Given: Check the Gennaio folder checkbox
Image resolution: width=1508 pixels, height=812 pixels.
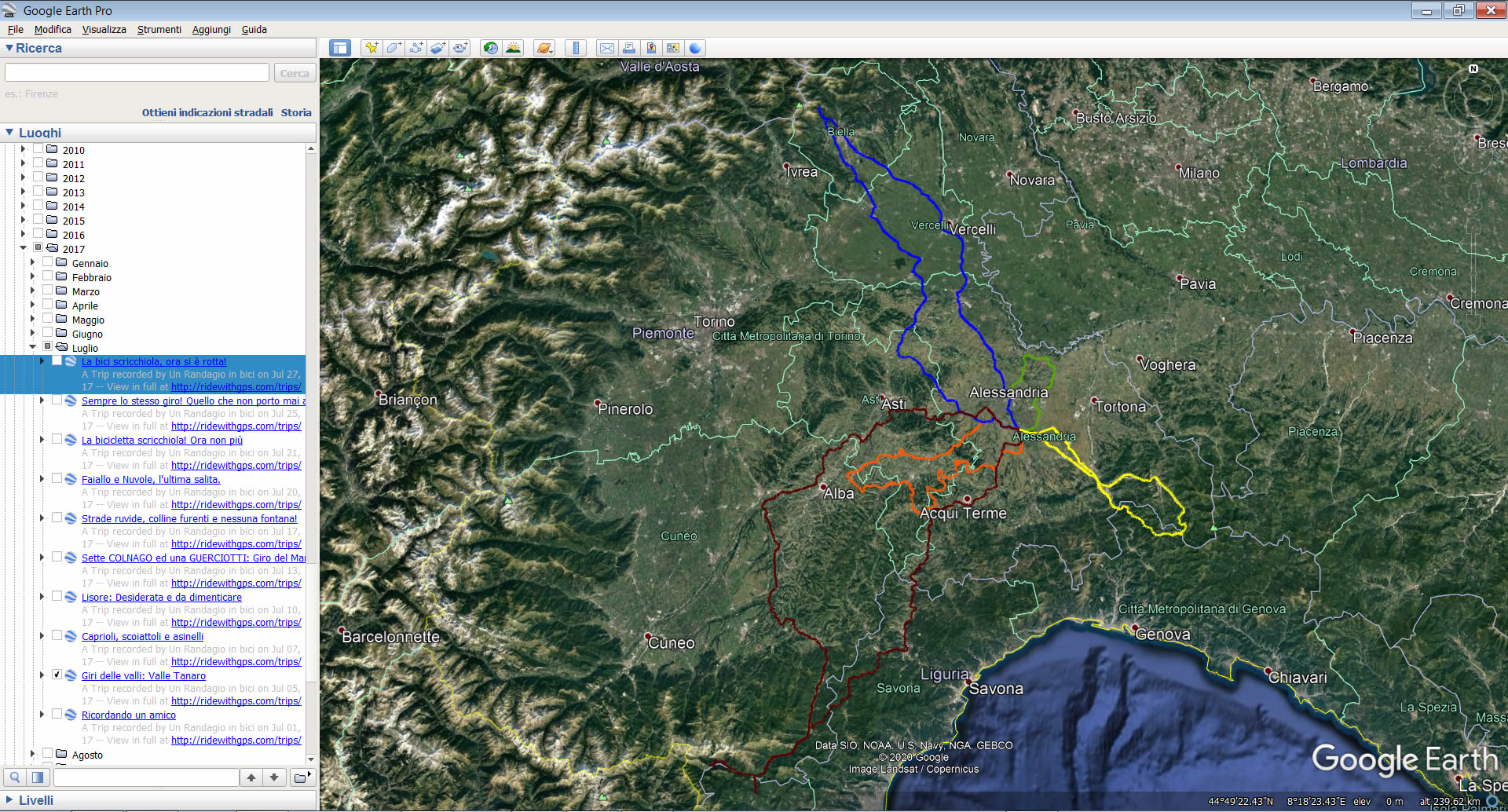Looking at the screenshot, I should [x=47, y=262].
